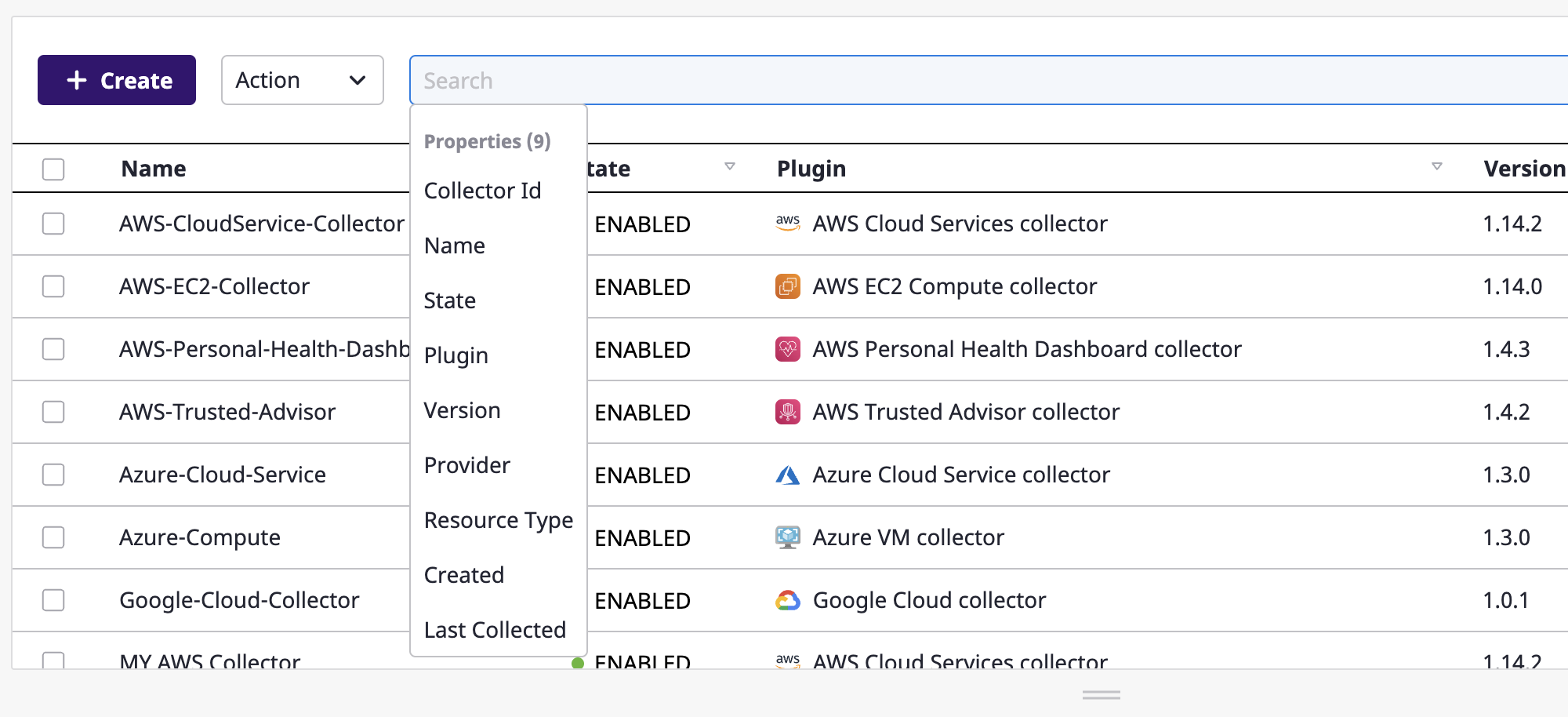Image resolution: width=1568 pixels, height=717 pixels.
Task: Click ENABLED state in AWS-EC2-Collector row
Action: point(642,287)
